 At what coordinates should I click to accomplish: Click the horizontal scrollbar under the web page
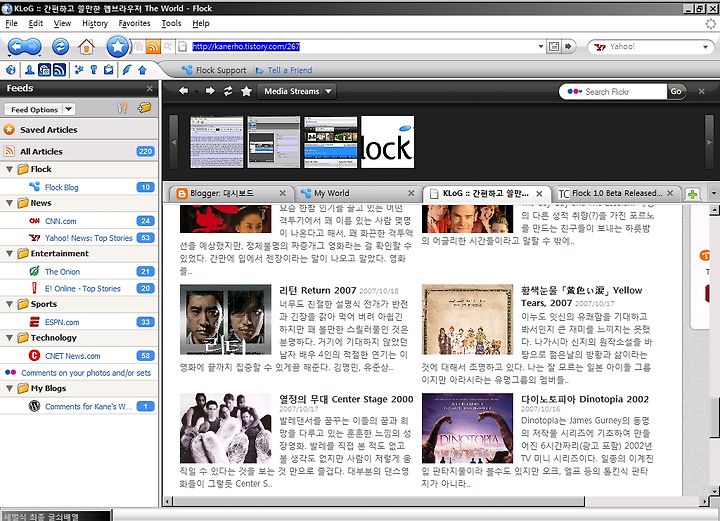coord(434,501)
